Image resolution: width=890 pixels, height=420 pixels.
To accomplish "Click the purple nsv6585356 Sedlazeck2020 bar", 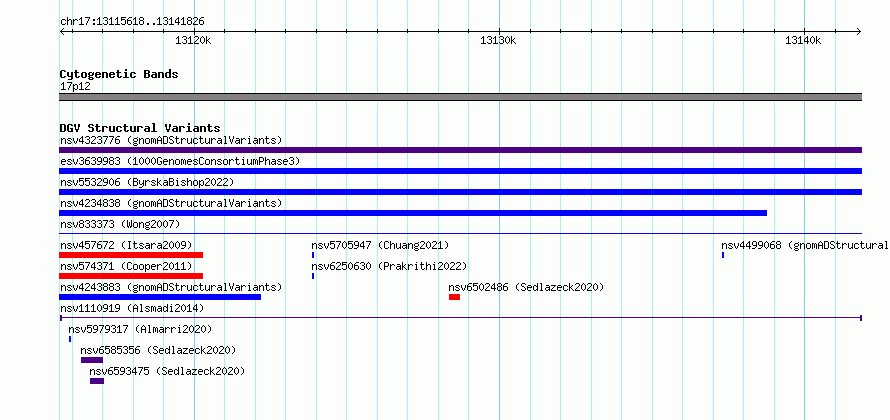I will (x=92, y=360).
